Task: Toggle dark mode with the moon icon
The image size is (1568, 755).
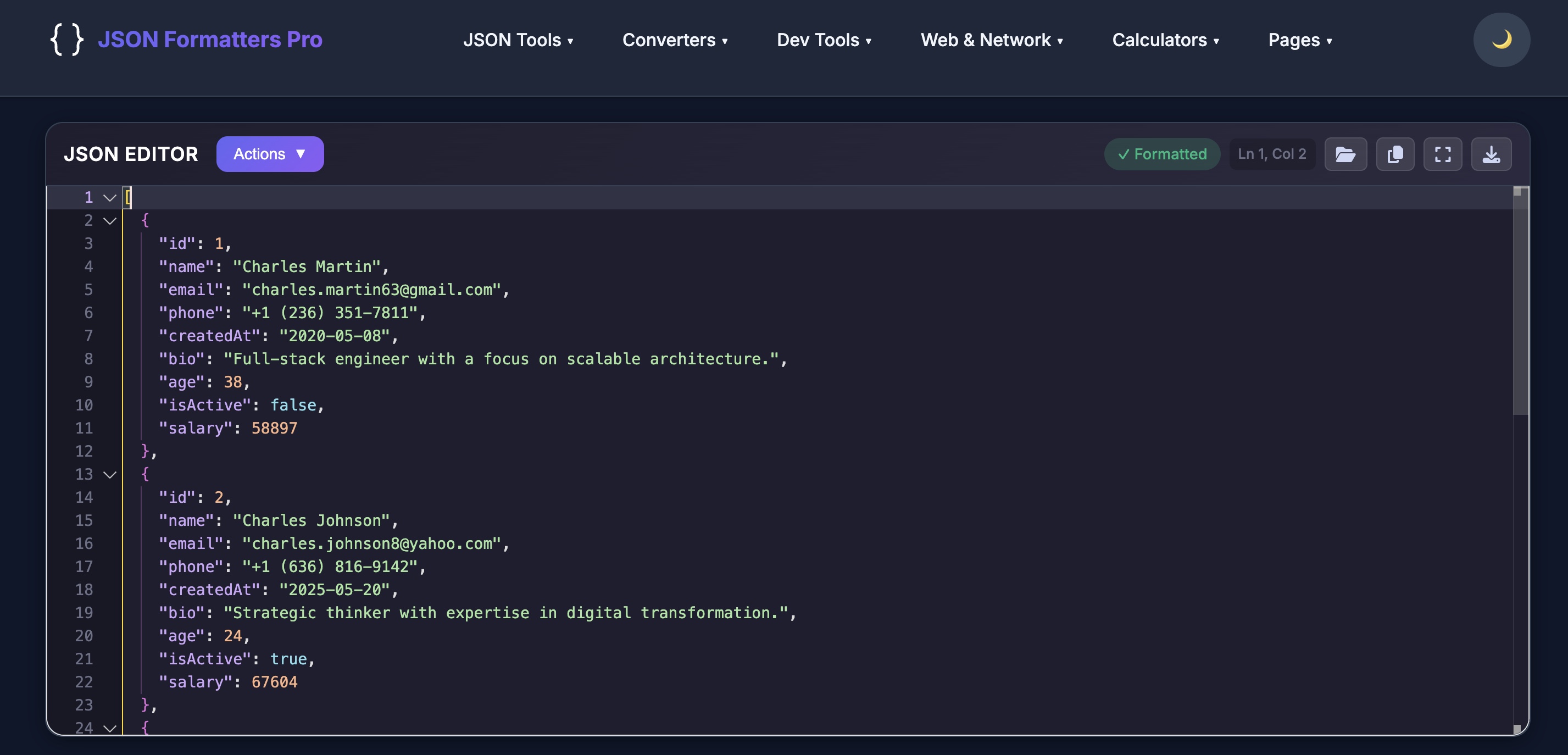Action: tap(1501, 40)
